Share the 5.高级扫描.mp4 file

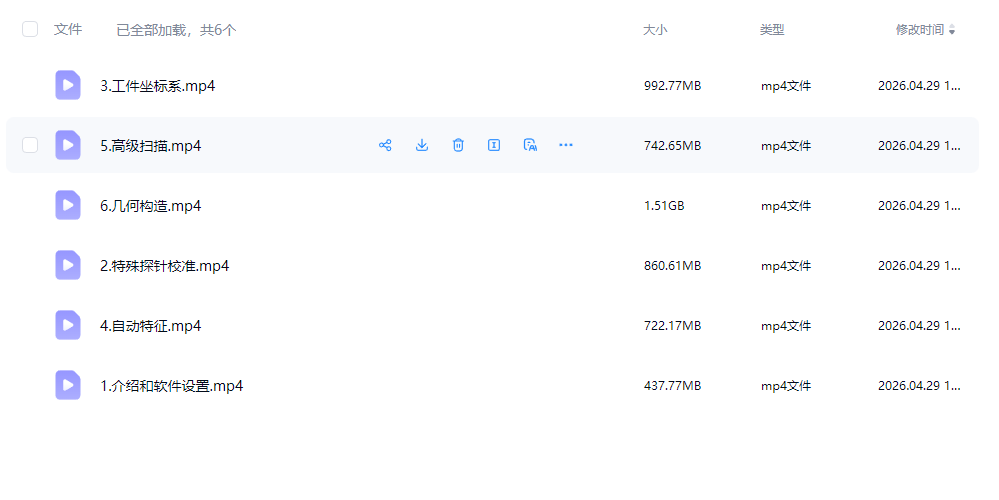[385, 145]
